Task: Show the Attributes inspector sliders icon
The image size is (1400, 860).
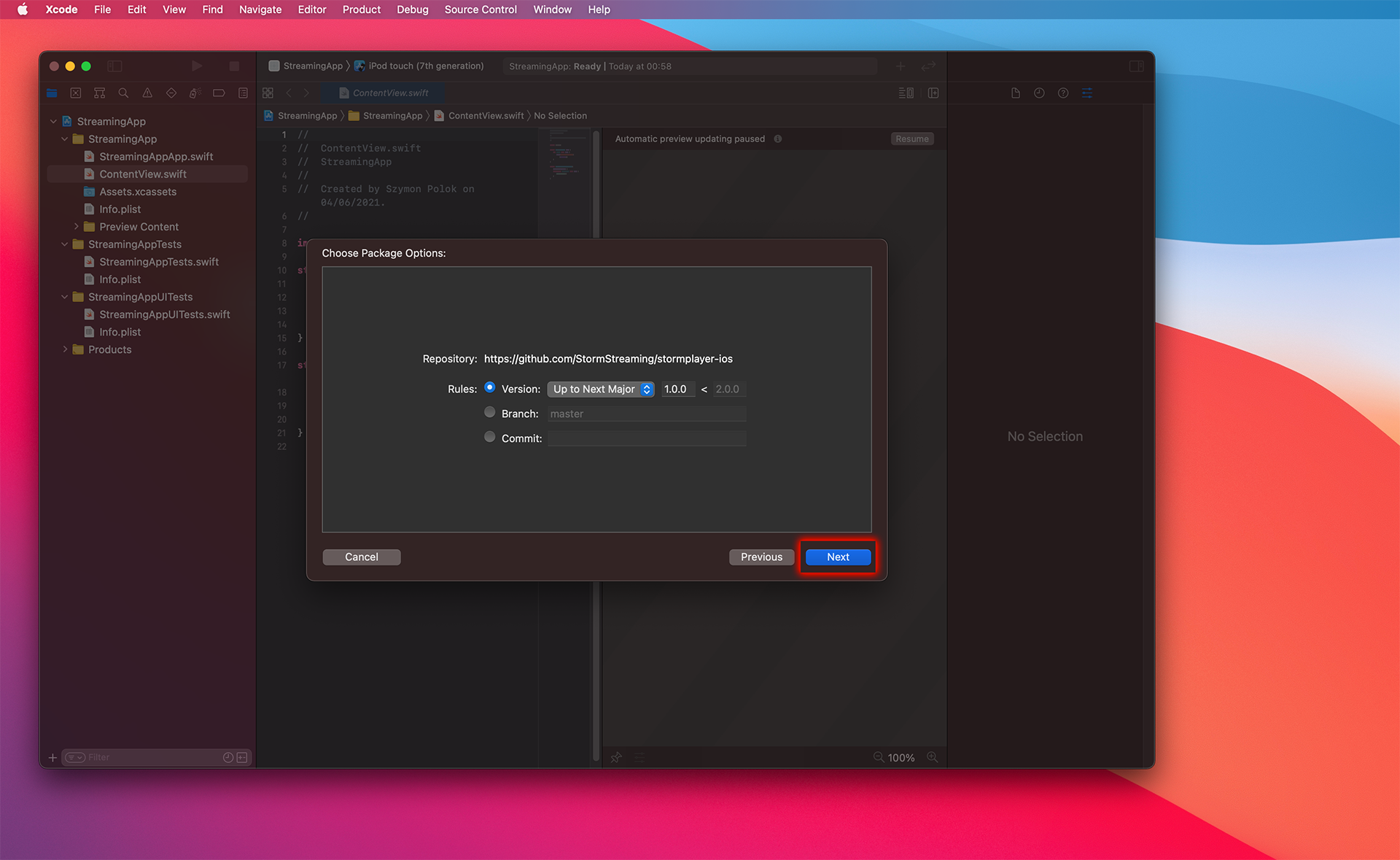Action: click(1087, 93)
